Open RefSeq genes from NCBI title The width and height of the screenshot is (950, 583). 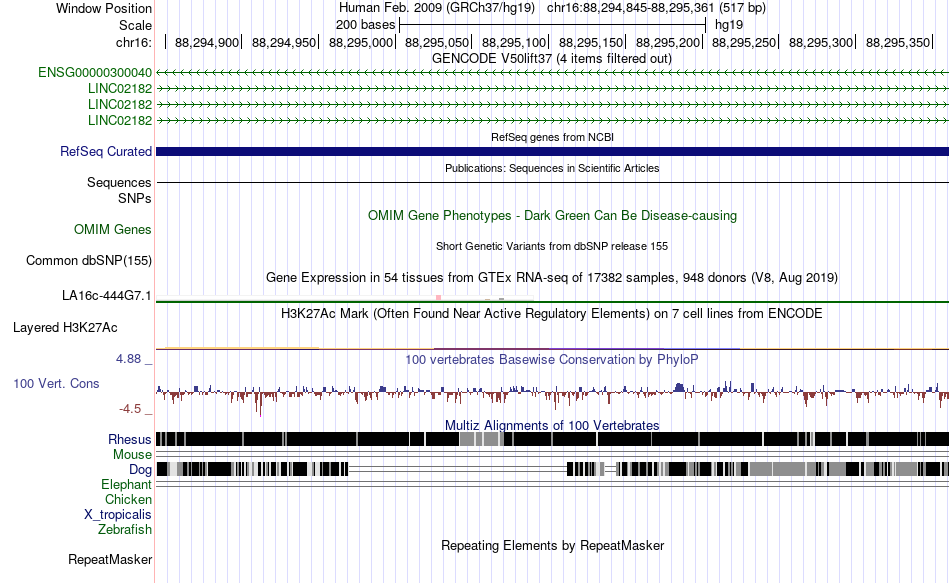point(552,138)
